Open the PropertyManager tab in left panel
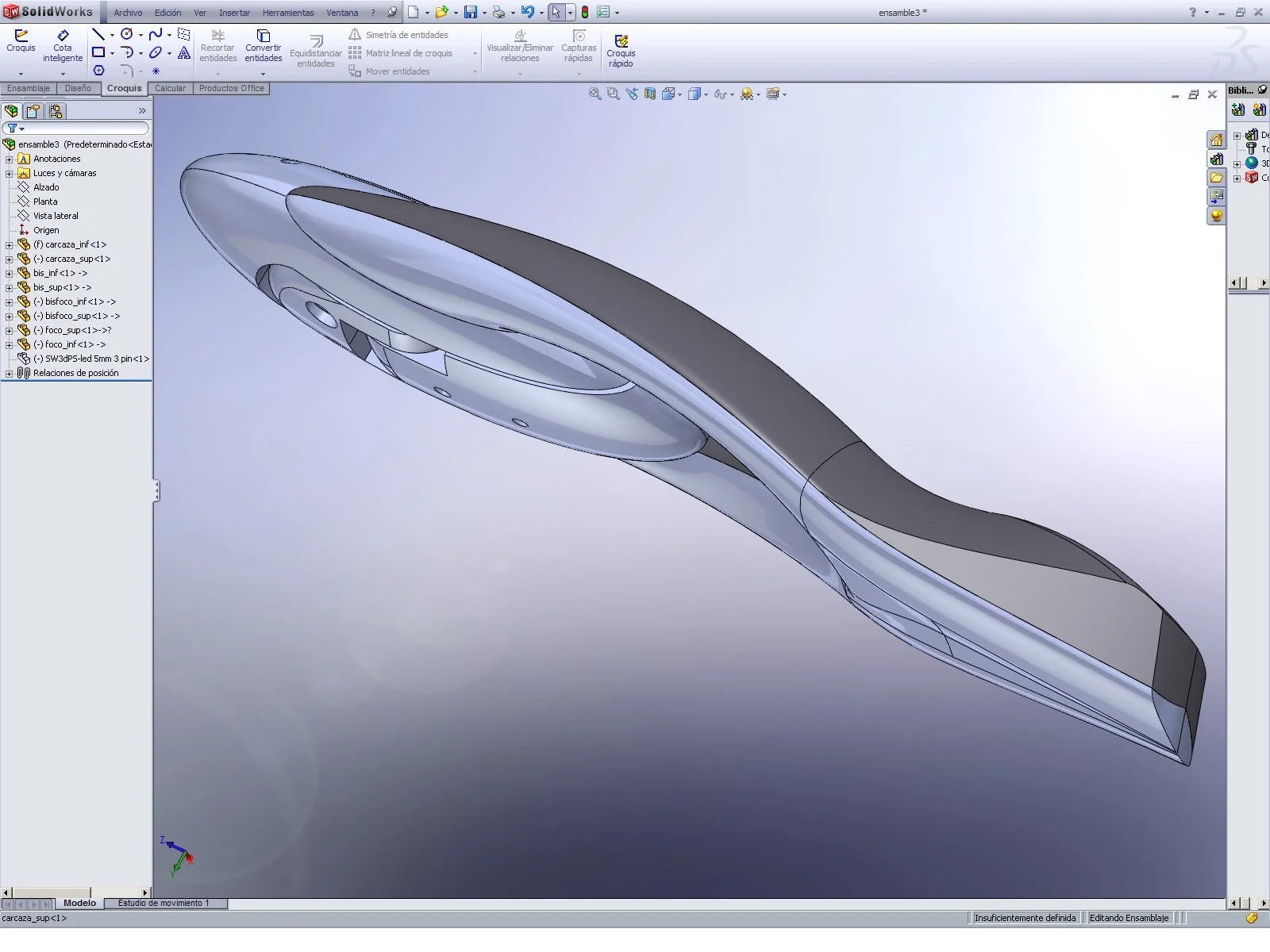This screenshot has width=1270, height=952. click(x=33, y=111)
